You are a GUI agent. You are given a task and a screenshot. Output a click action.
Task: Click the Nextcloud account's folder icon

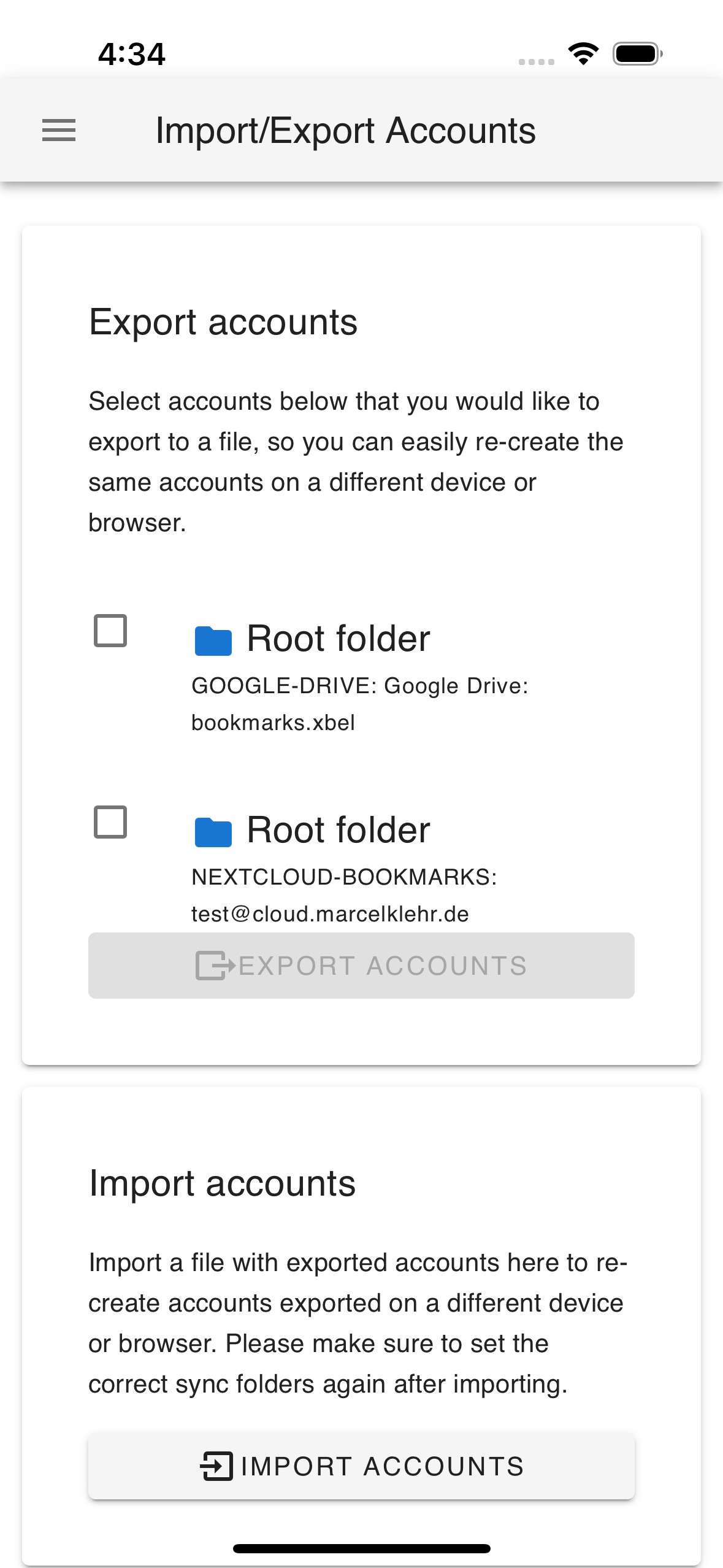click(213, 832)
